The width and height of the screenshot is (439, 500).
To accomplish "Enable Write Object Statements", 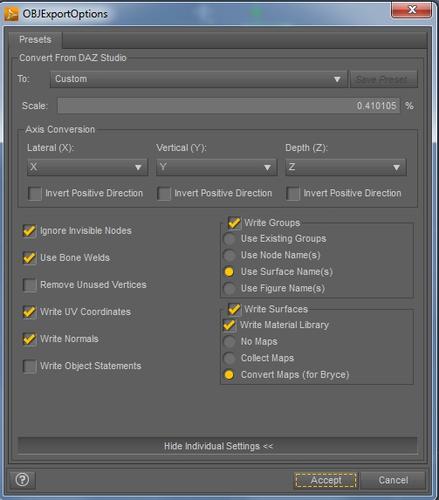I will tap(29, 366).
